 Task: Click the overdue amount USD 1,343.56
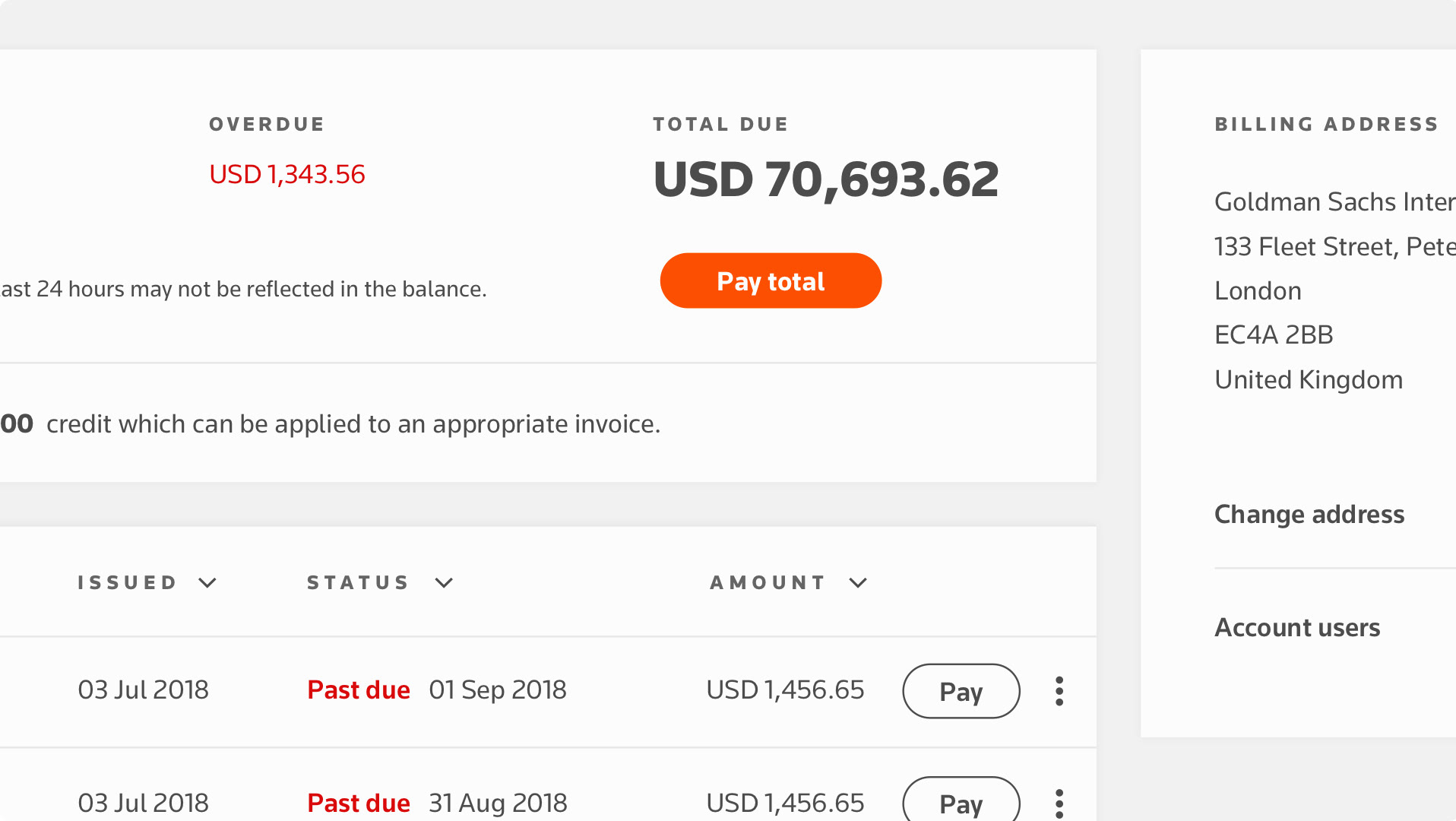(x=287, y=175)
